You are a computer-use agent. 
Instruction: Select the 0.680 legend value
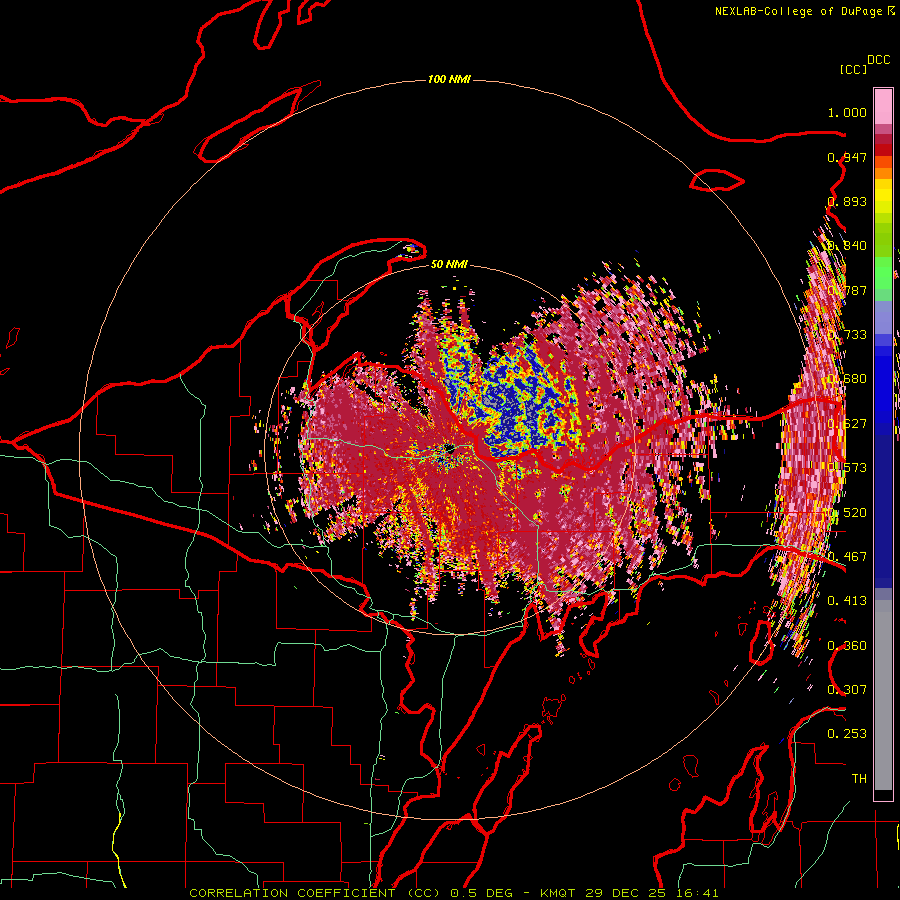point(847,379)
